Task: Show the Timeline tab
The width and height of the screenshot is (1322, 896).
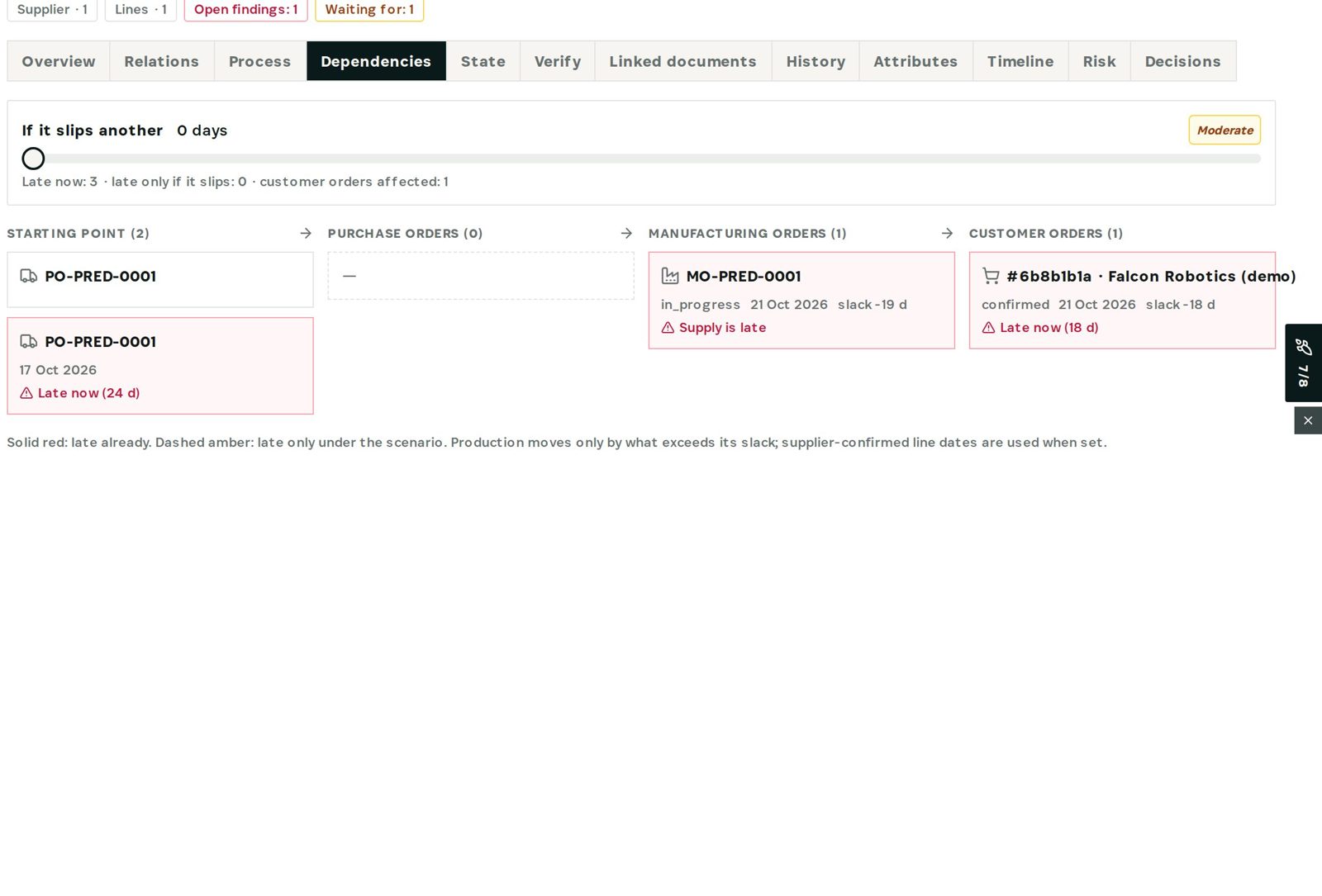Action: tap(1020, 61)
